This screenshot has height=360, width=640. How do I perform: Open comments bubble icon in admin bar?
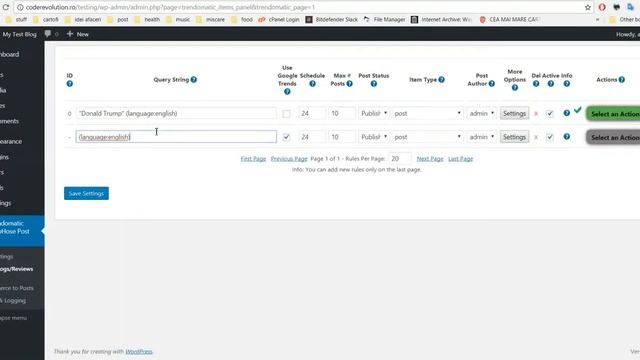click(x=48, y=34)
